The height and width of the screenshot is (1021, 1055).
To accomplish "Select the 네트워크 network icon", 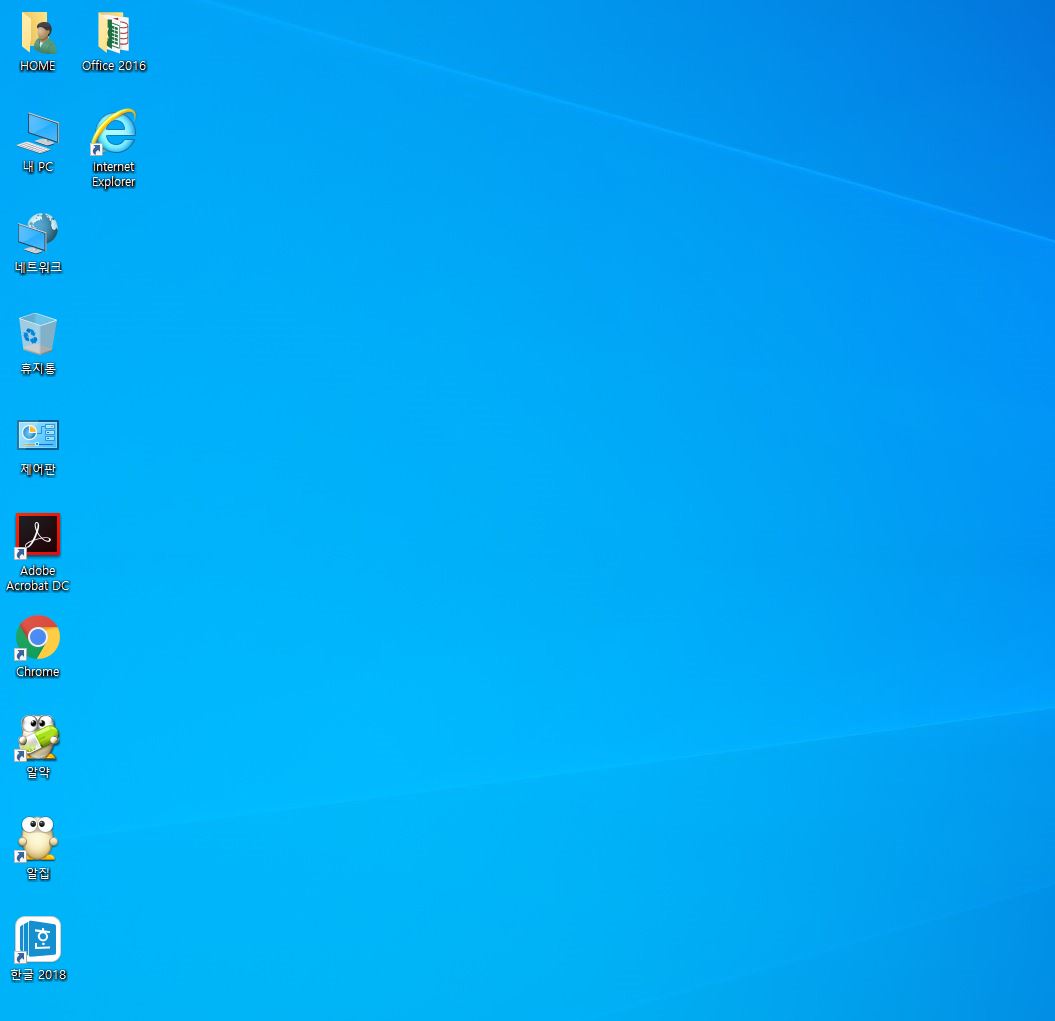I will pos(38,233).
